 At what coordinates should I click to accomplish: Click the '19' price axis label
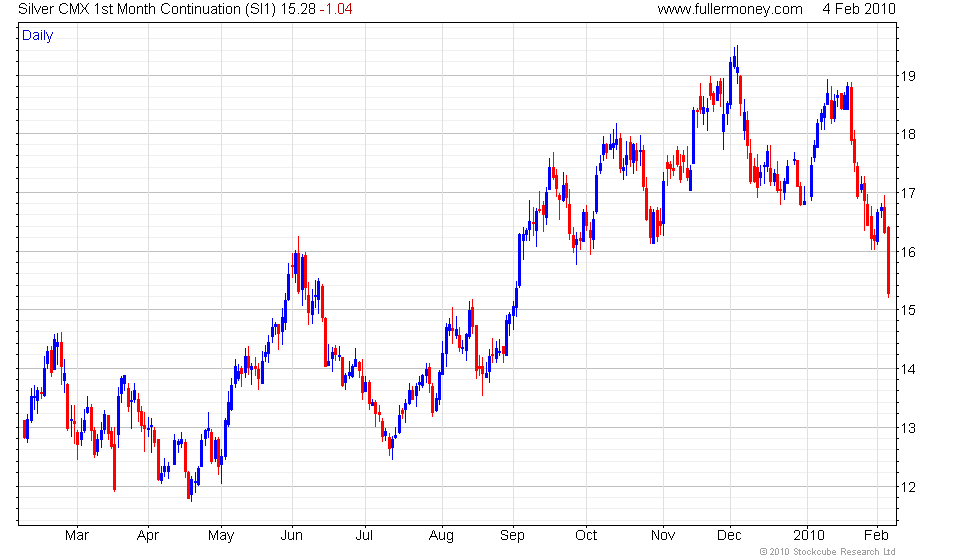pos(908,76)
